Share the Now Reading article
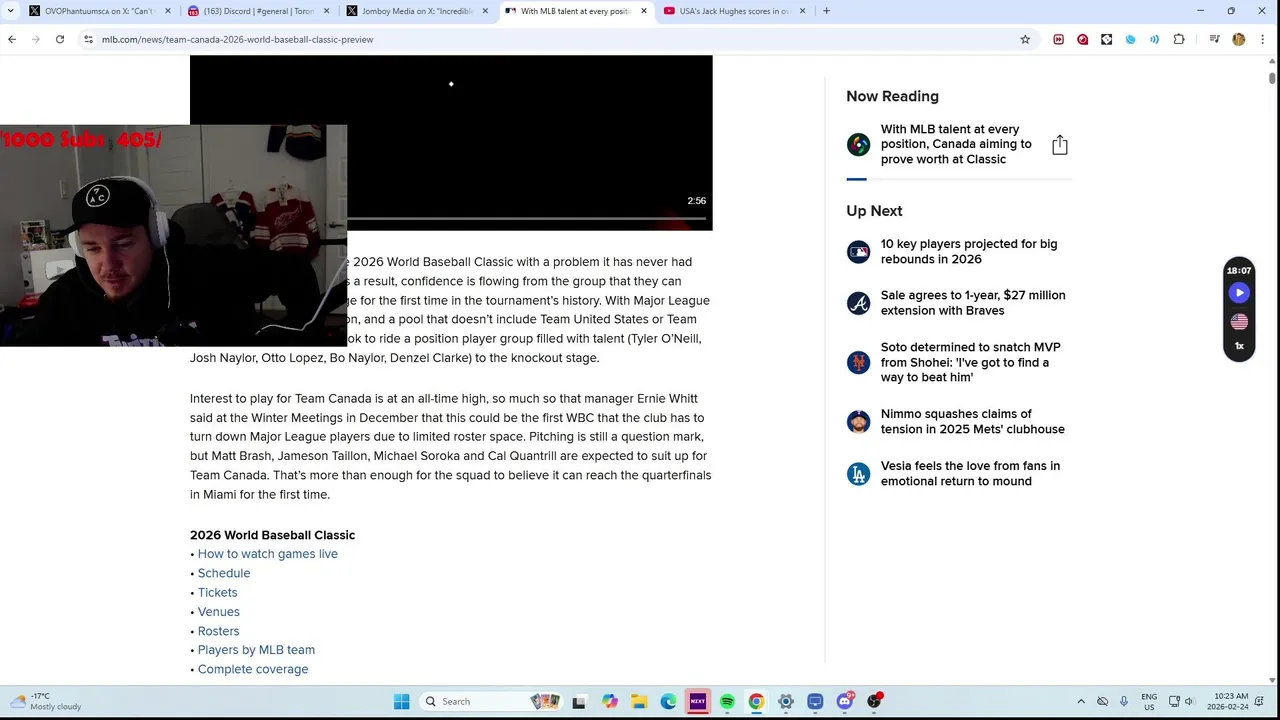Image resolution: width=1280 pixels, height=720 pixels. coord(1060,145)
